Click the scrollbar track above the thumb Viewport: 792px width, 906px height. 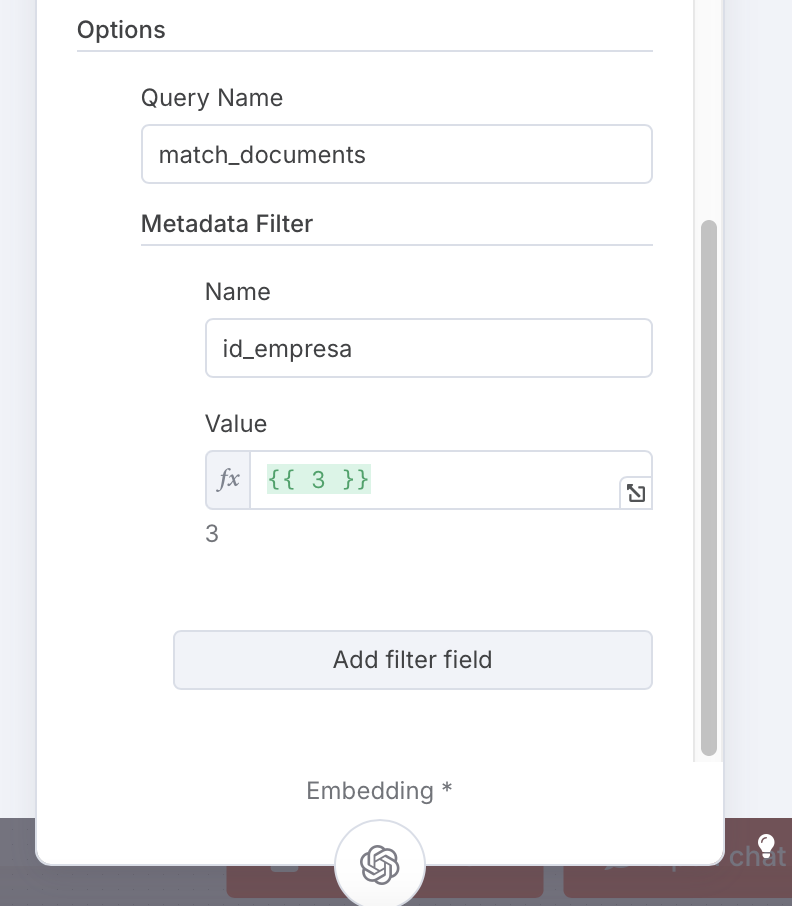tap(709, 110)
